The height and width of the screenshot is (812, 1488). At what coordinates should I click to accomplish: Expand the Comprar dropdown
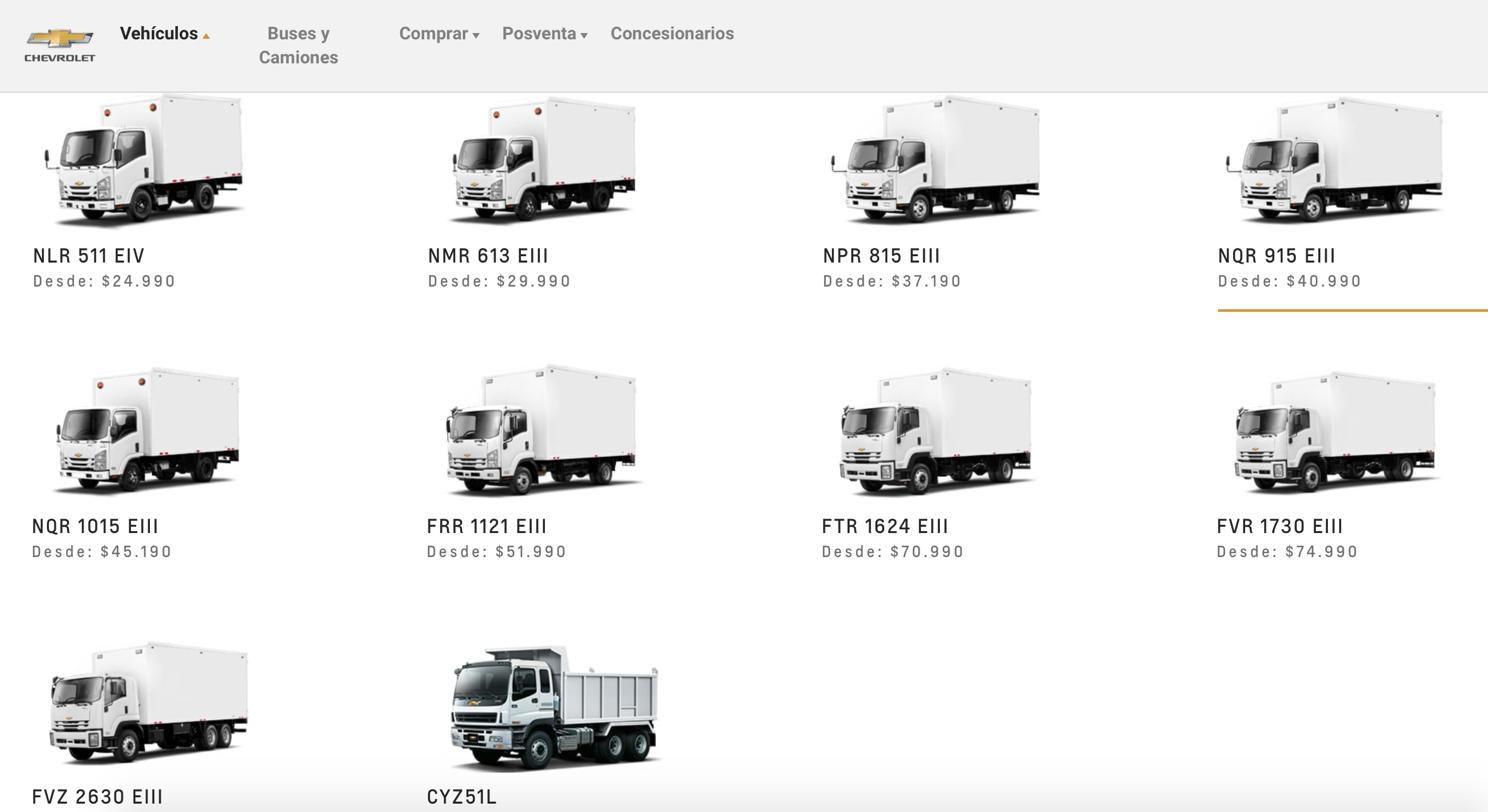(x=439, y=34)
